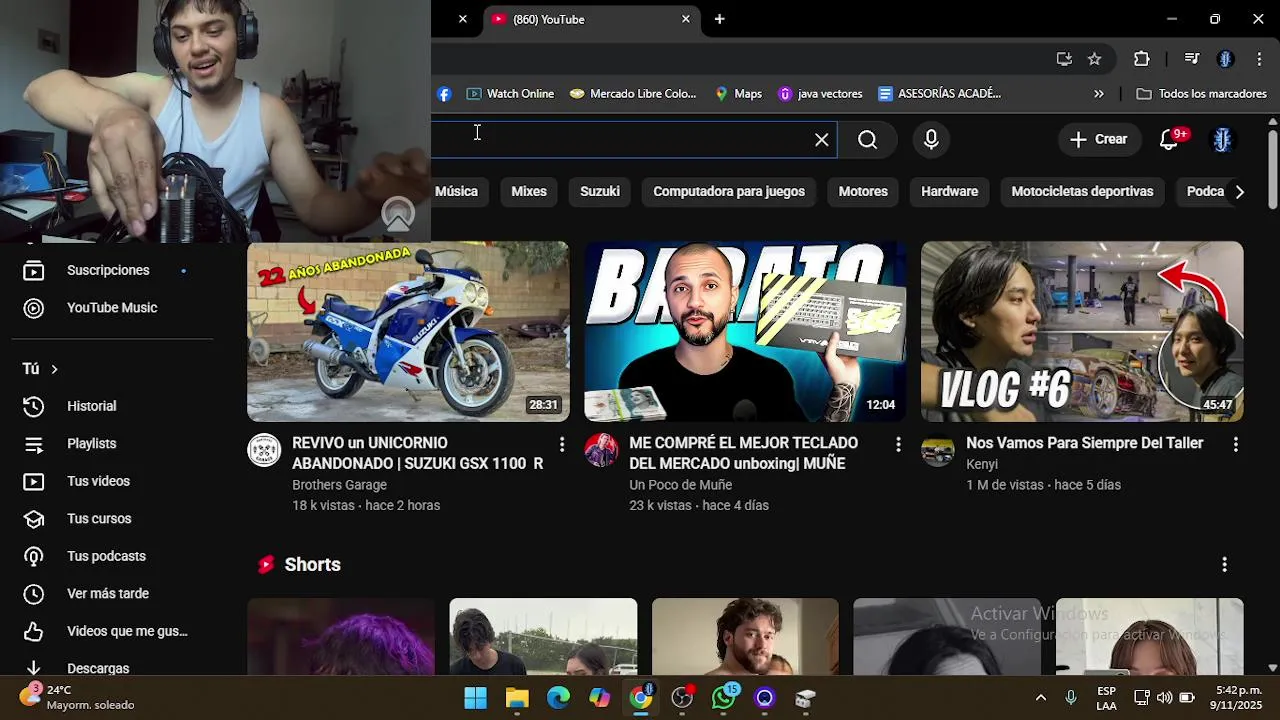
Task: Open the VLOG #6 video thumbnail
Action: point(1082,331)
